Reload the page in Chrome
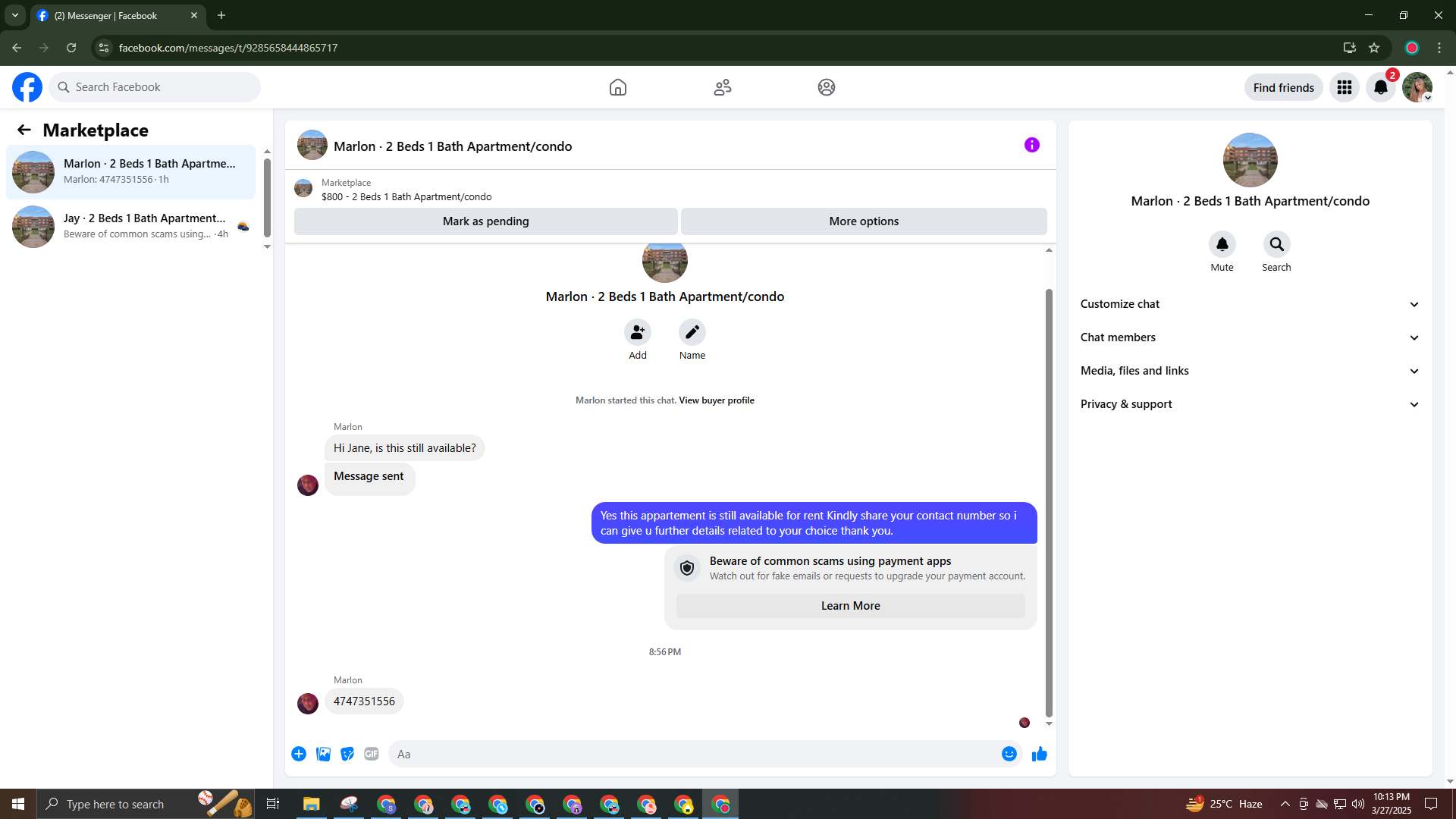The height and width of the screenshot is (819, 1456). tap(71, 48)
